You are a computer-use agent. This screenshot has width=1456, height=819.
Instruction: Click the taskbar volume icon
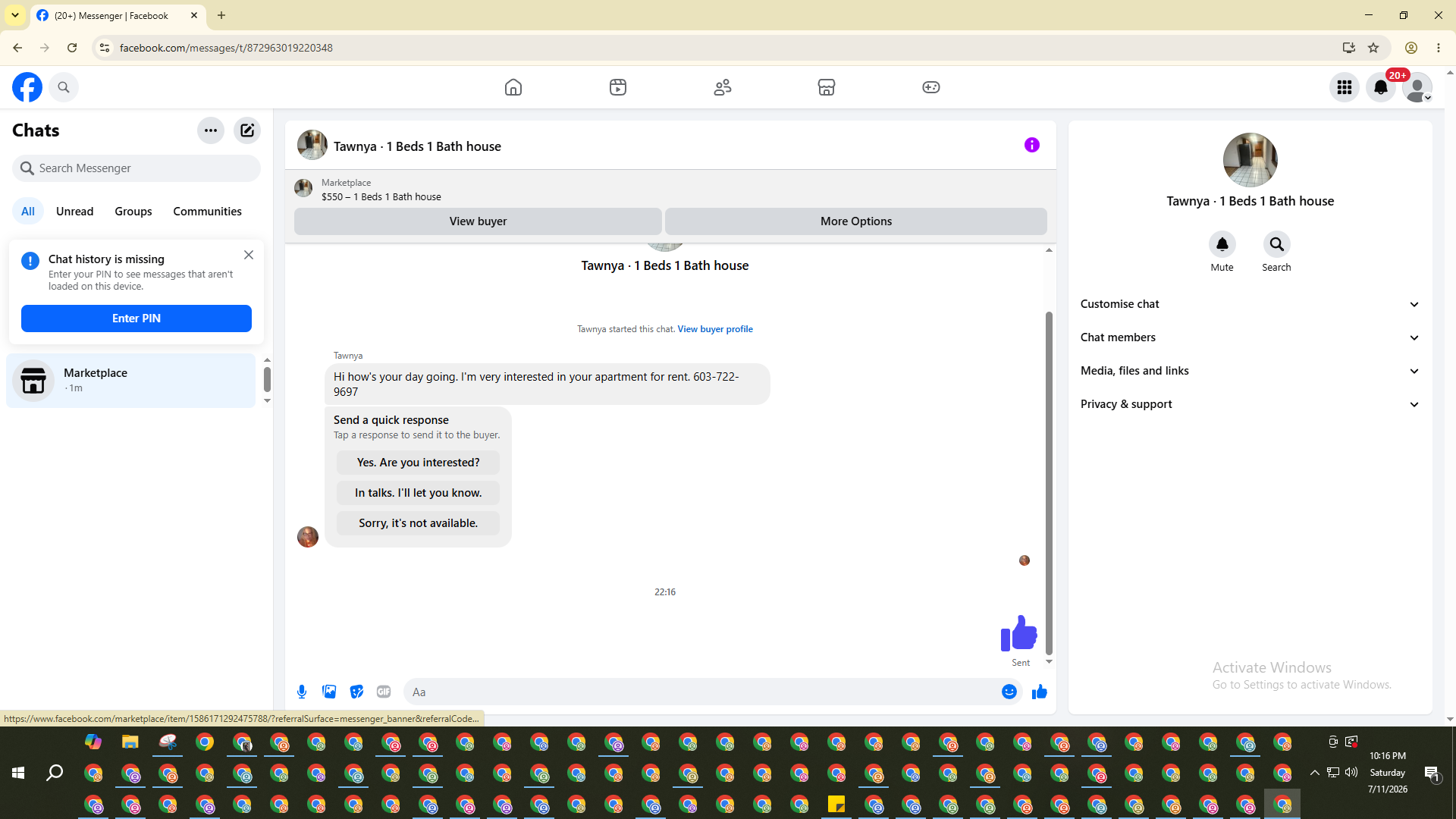click(x=1351, y=773)
